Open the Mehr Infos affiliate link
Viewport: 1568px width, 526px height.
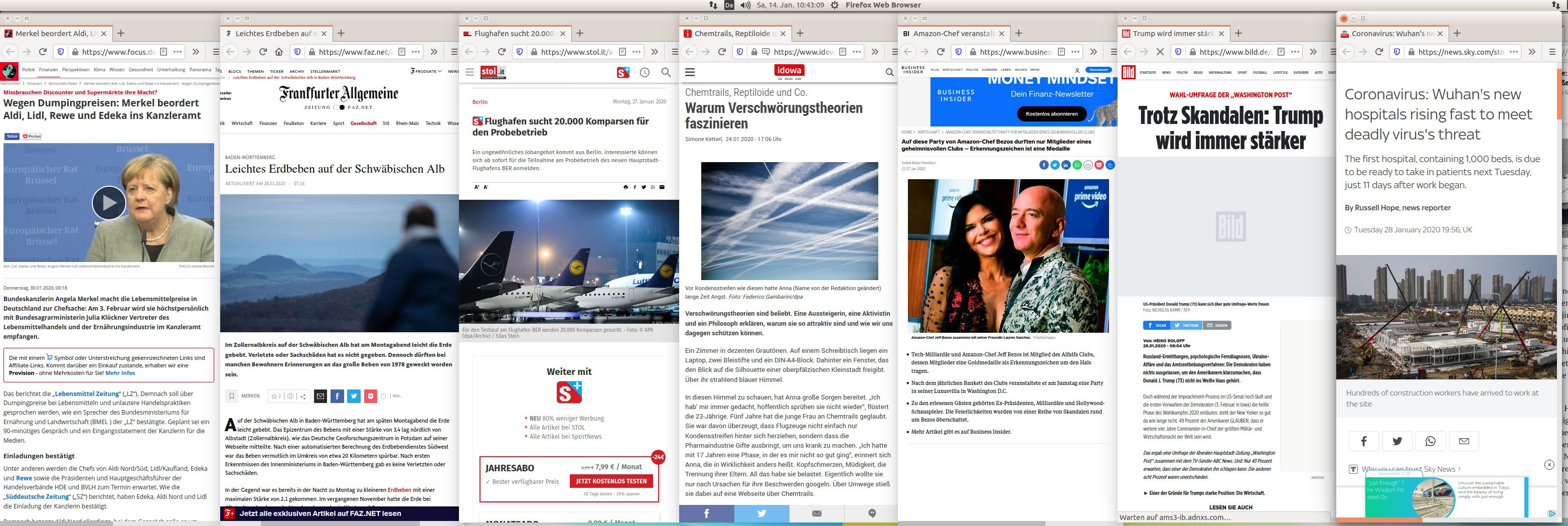tap(120, 373)
